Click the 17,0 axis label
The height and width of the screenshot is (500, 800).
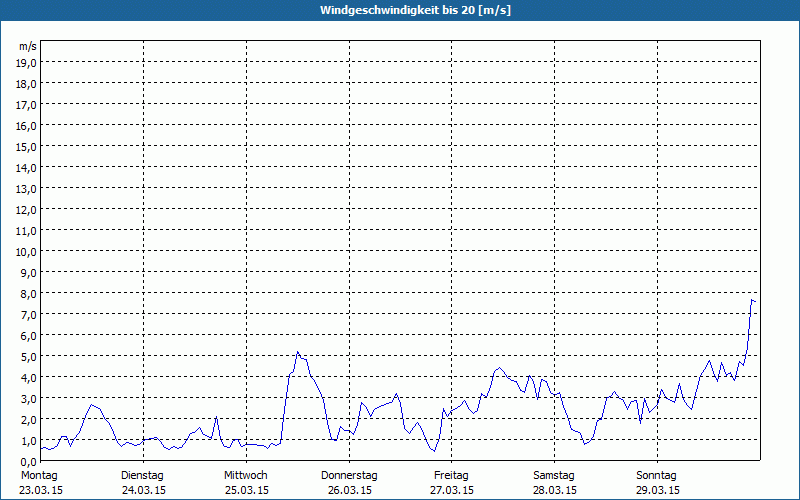[x=27, y=105]
